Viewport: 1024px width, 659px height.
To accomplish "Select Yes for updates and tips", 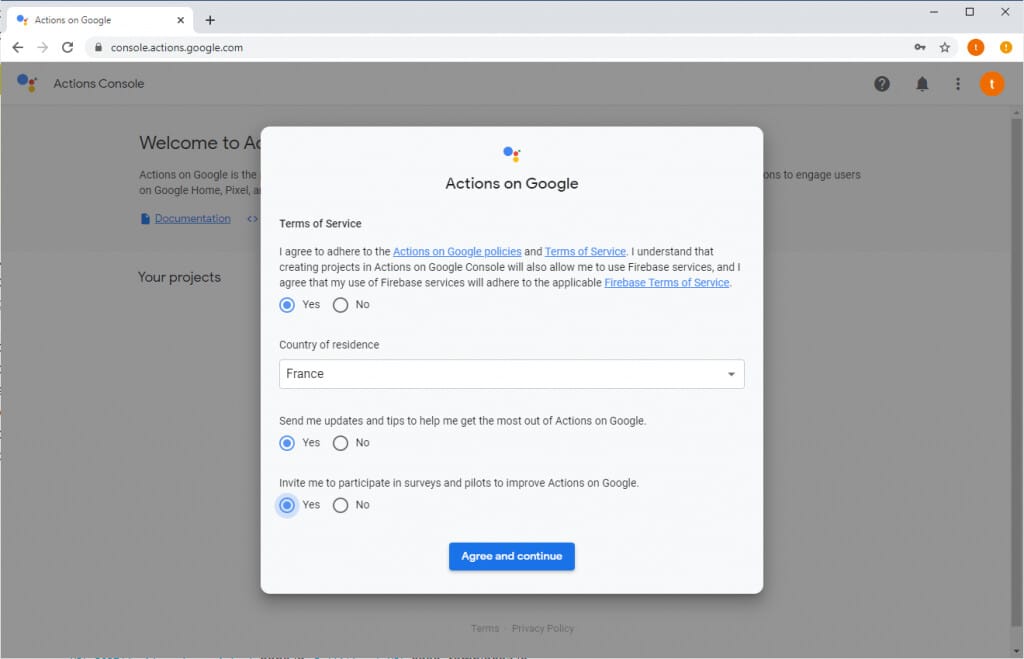I will (287, 443).
